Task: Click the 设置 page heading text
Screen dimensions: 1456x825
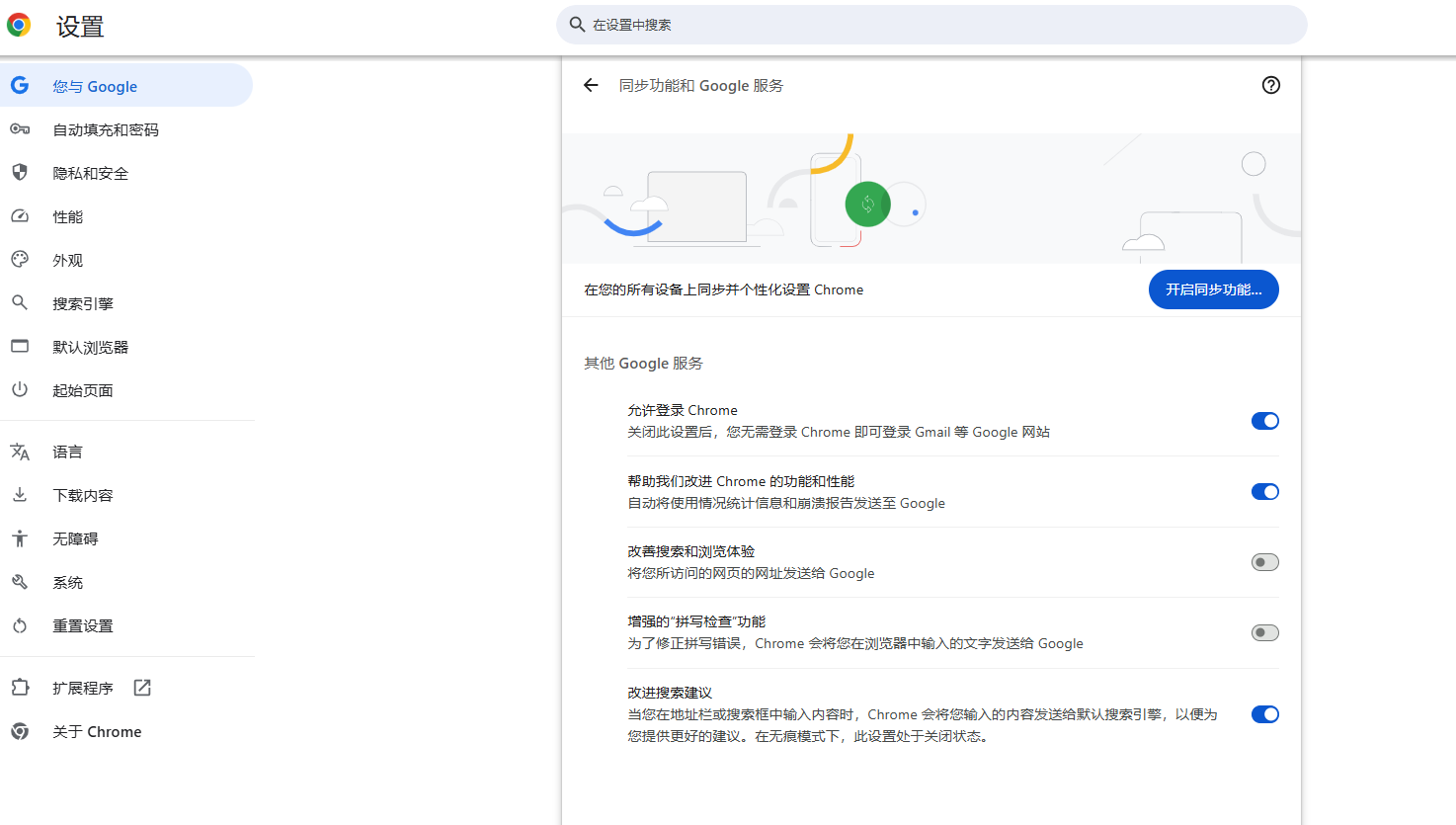Action: pyautogui.click(x=80, y=27)
